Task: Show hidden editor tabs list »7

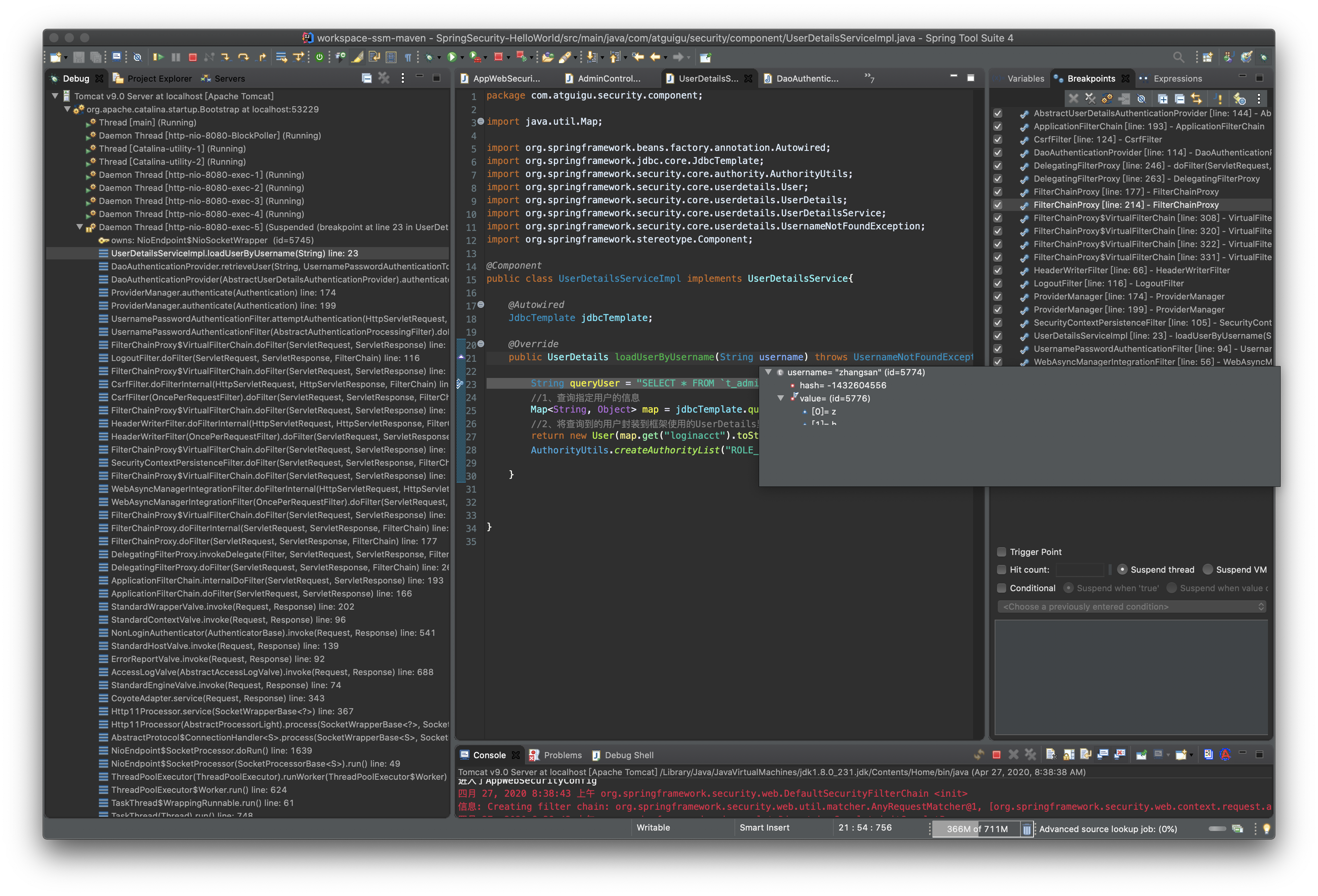Action: pos(869,78)
